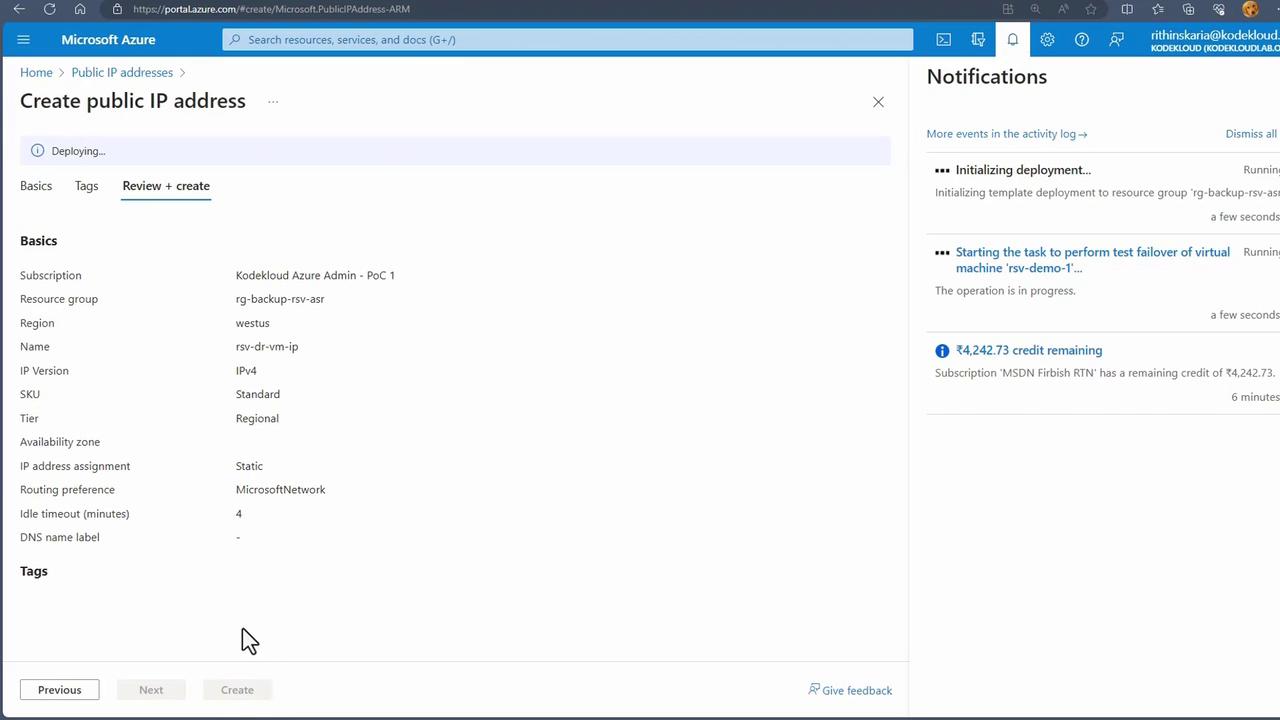
Task: Click the 'Deploying...' status message
Action: click(78, 151)
